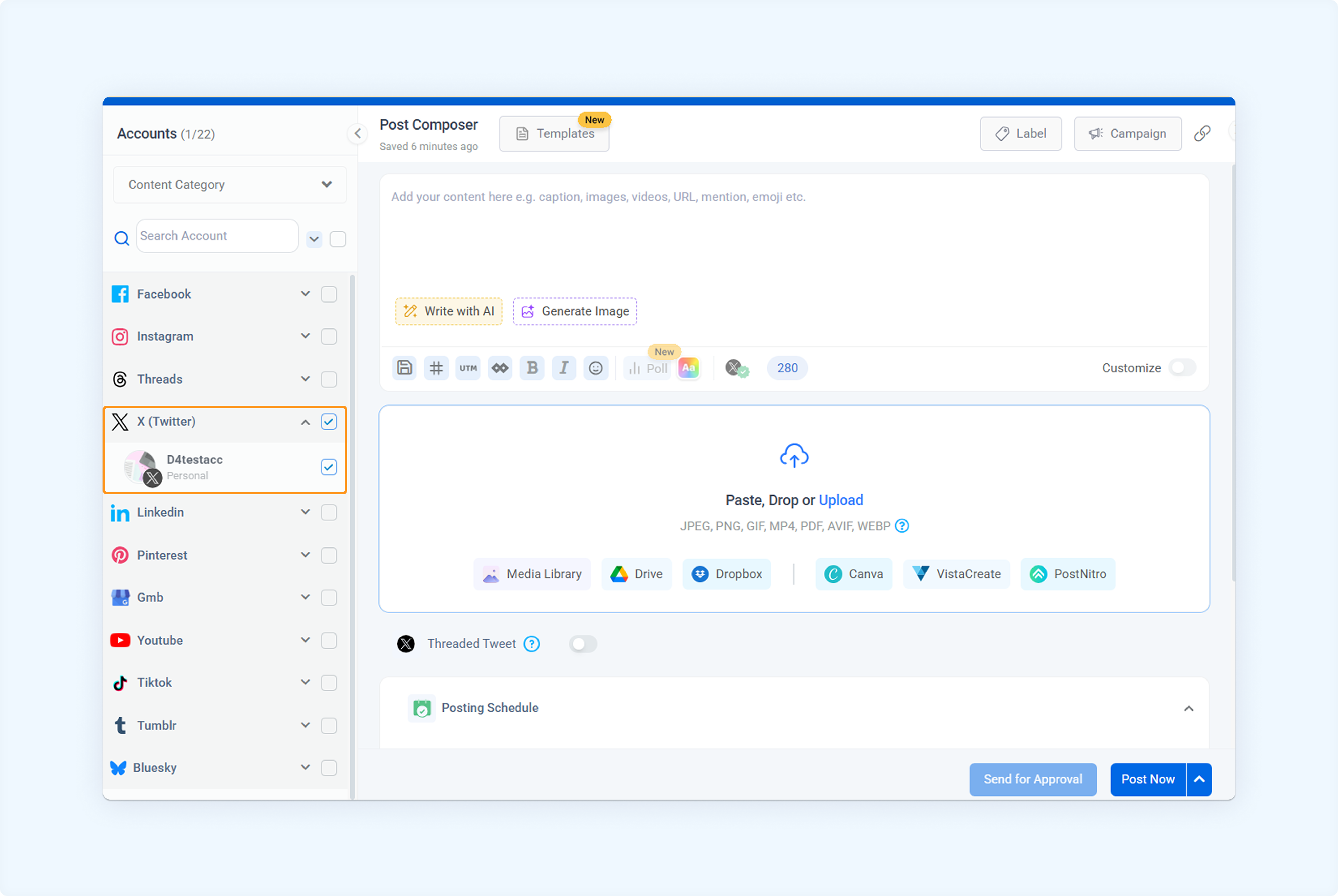Select all Facebook accounts checkbox
The width and height of the screenshot is (1338, 896).
(x=329, y=294)
